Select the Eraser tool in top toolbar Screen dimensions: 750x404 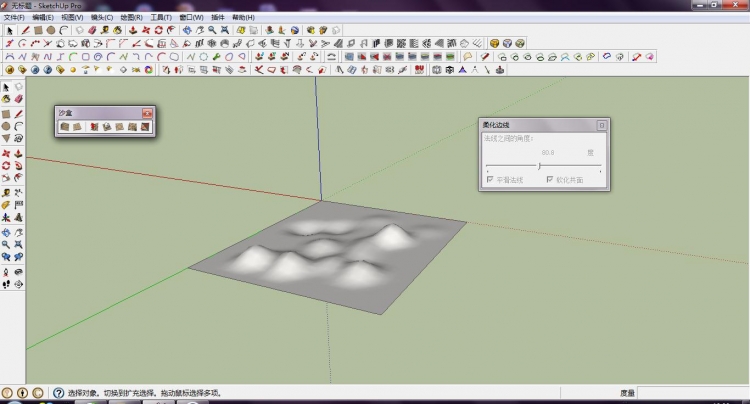click(92, 30)
